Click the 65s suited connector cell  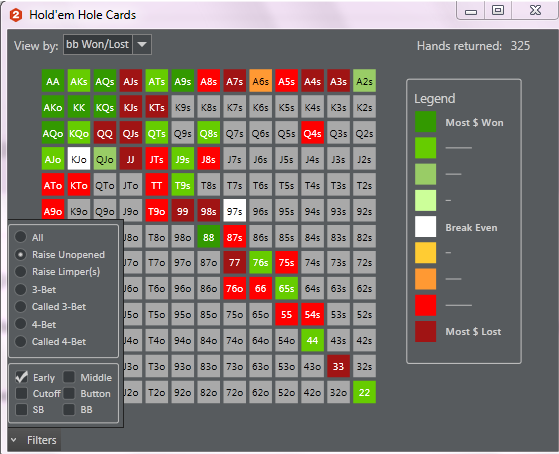pyautogui.click(x=286, y=288)
